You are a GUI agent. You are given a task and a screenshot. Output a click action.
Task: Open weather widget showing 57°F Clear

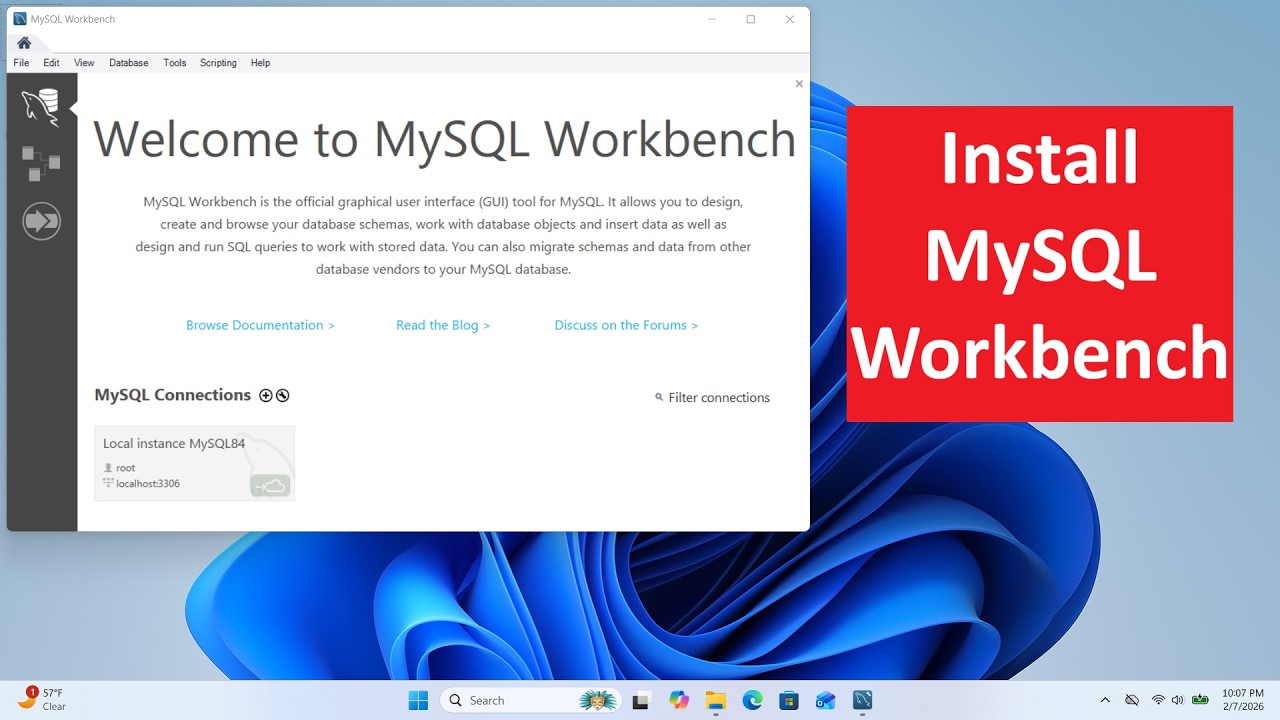(42, 700)
